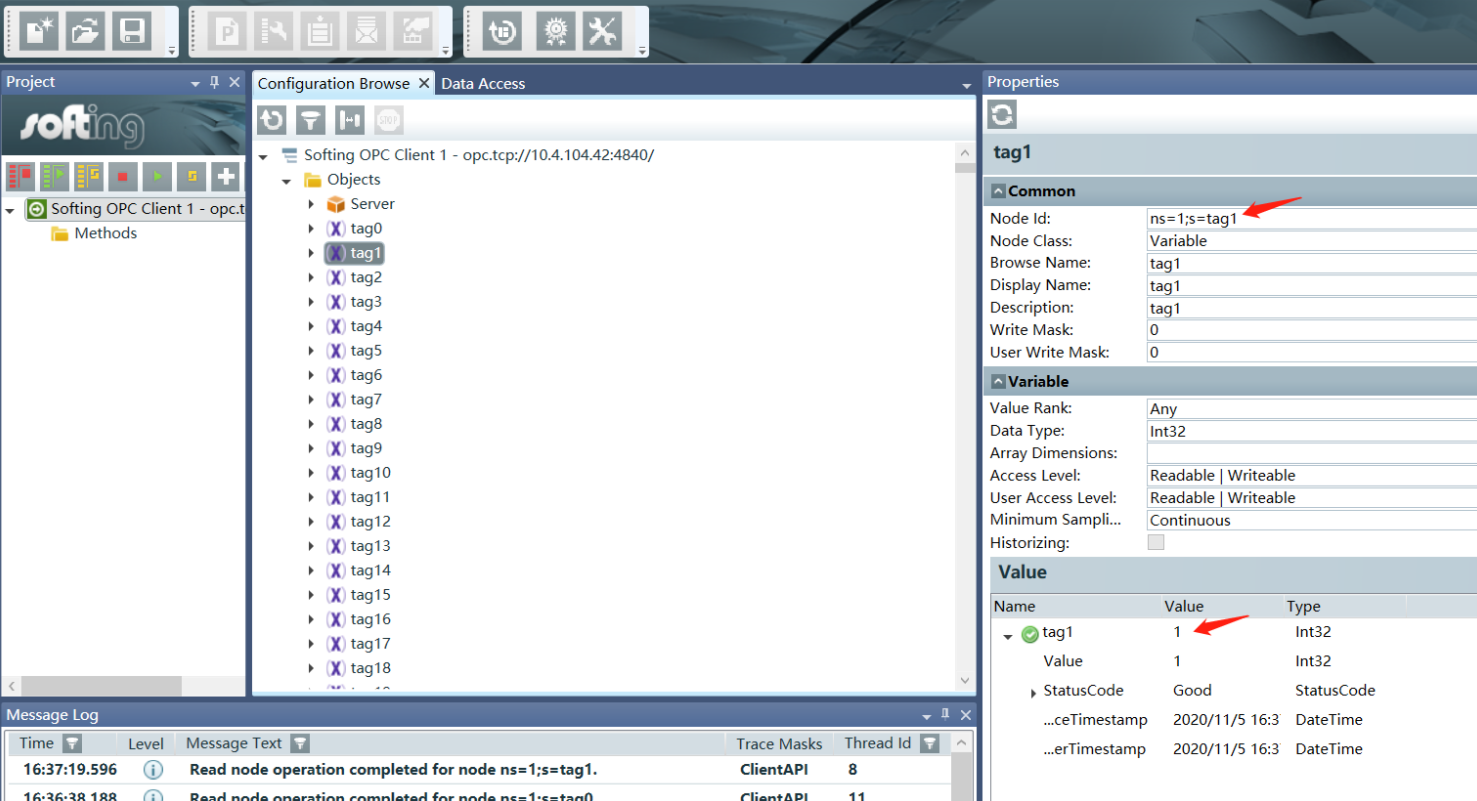This screenshot has height=801, width=1477.
Task: Click the Trace Masks column header
Action: pos(779,744)
